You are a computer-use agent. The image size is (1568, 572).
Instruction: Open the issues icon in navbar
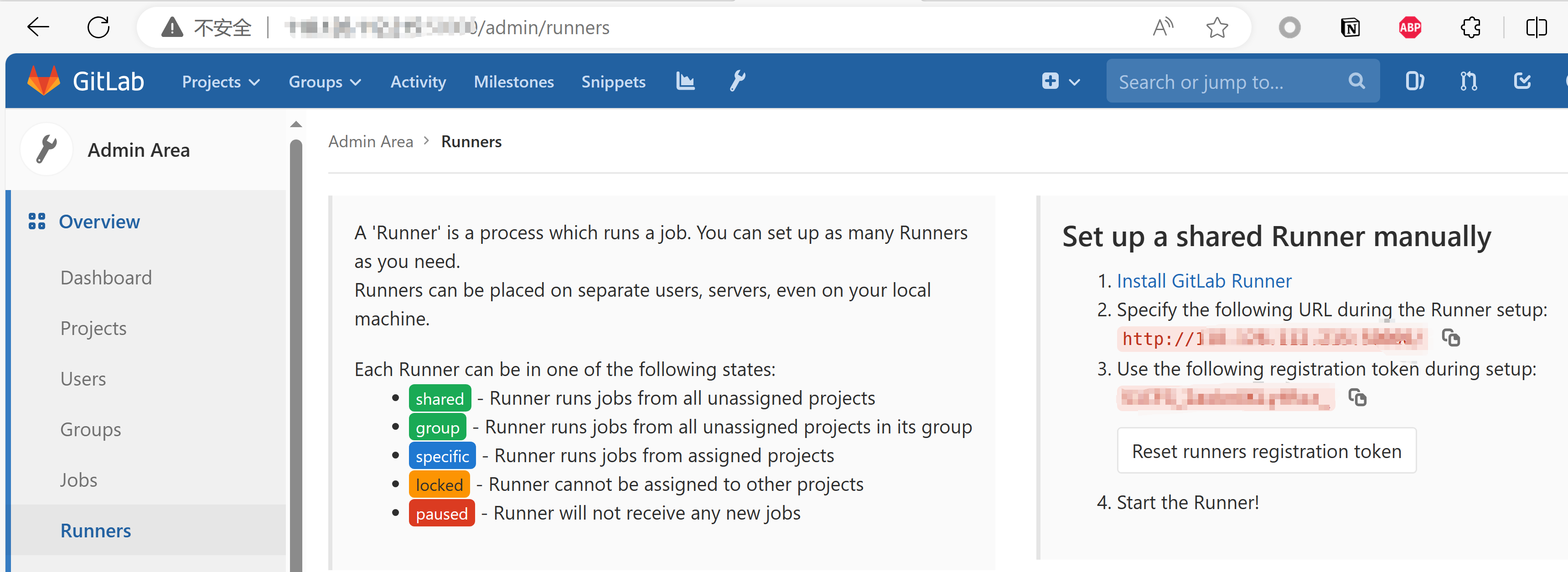tap(1415, 81)
